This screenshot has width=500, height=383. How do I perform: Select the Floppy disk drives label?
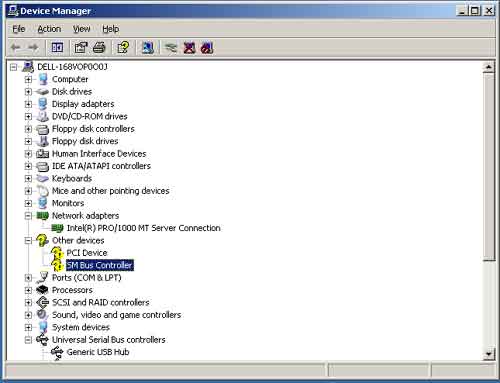(x=85, y=141)
